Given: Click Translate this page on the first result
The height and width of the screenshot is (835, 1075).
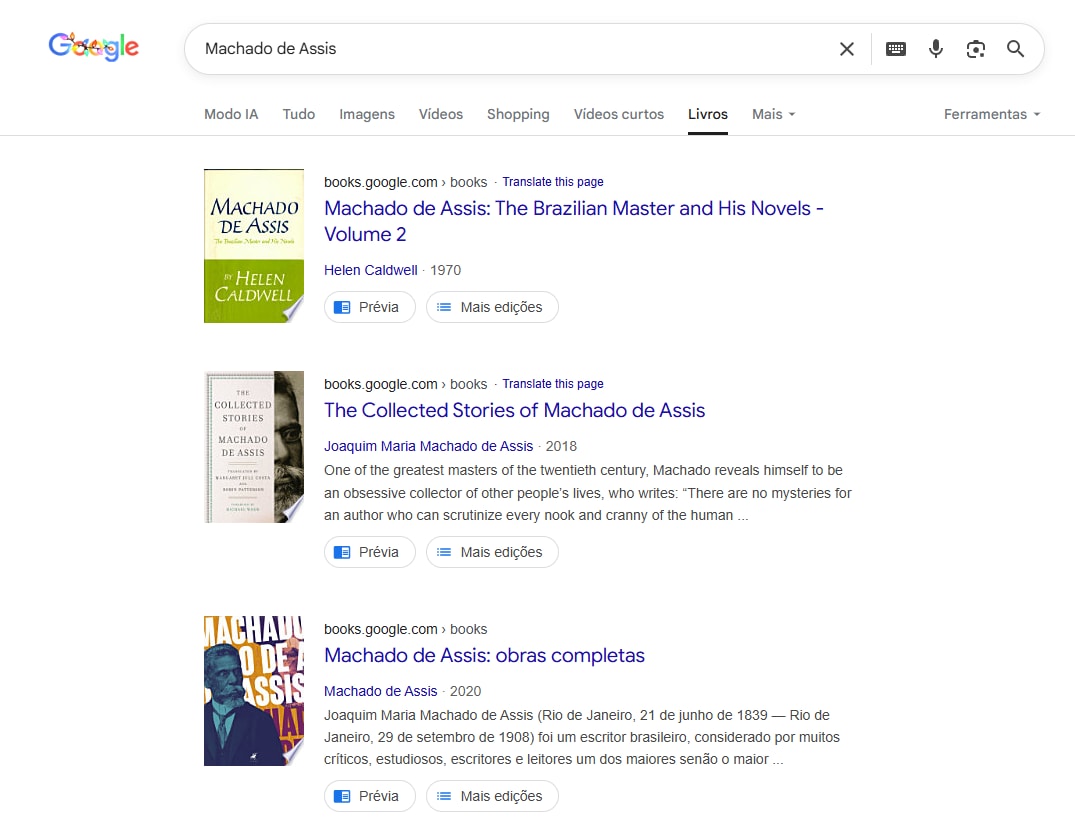Looking at the screenshot, I should (553, 181).
